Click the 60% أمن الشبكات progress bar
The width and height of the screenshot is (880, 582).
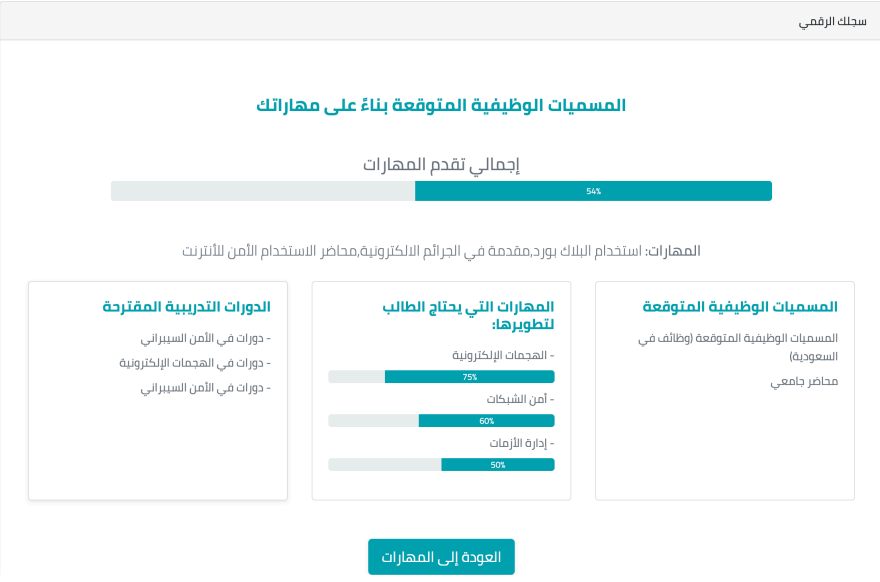[441, 421]
